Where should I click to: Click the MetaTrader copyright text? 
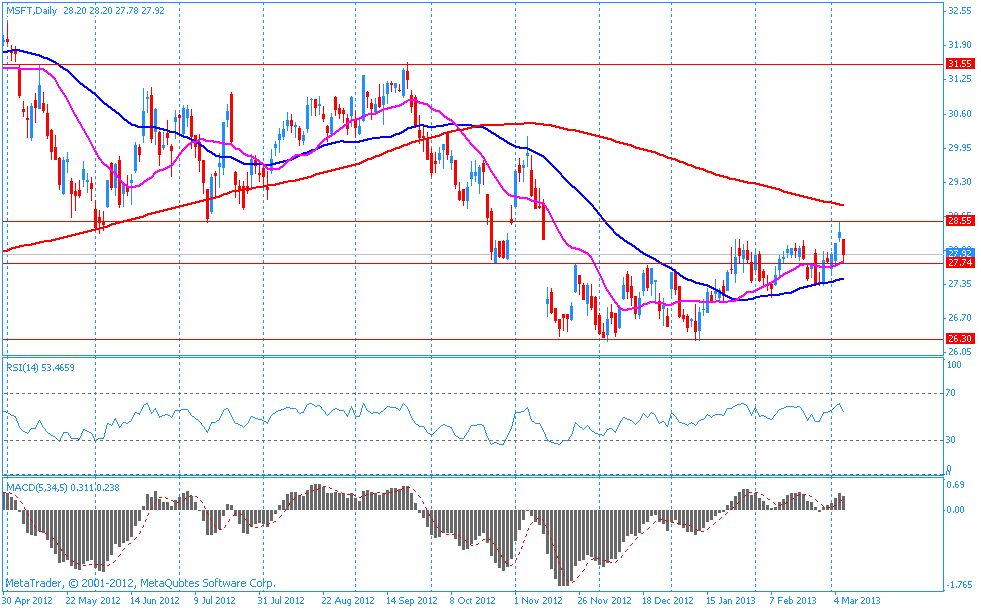139,582
